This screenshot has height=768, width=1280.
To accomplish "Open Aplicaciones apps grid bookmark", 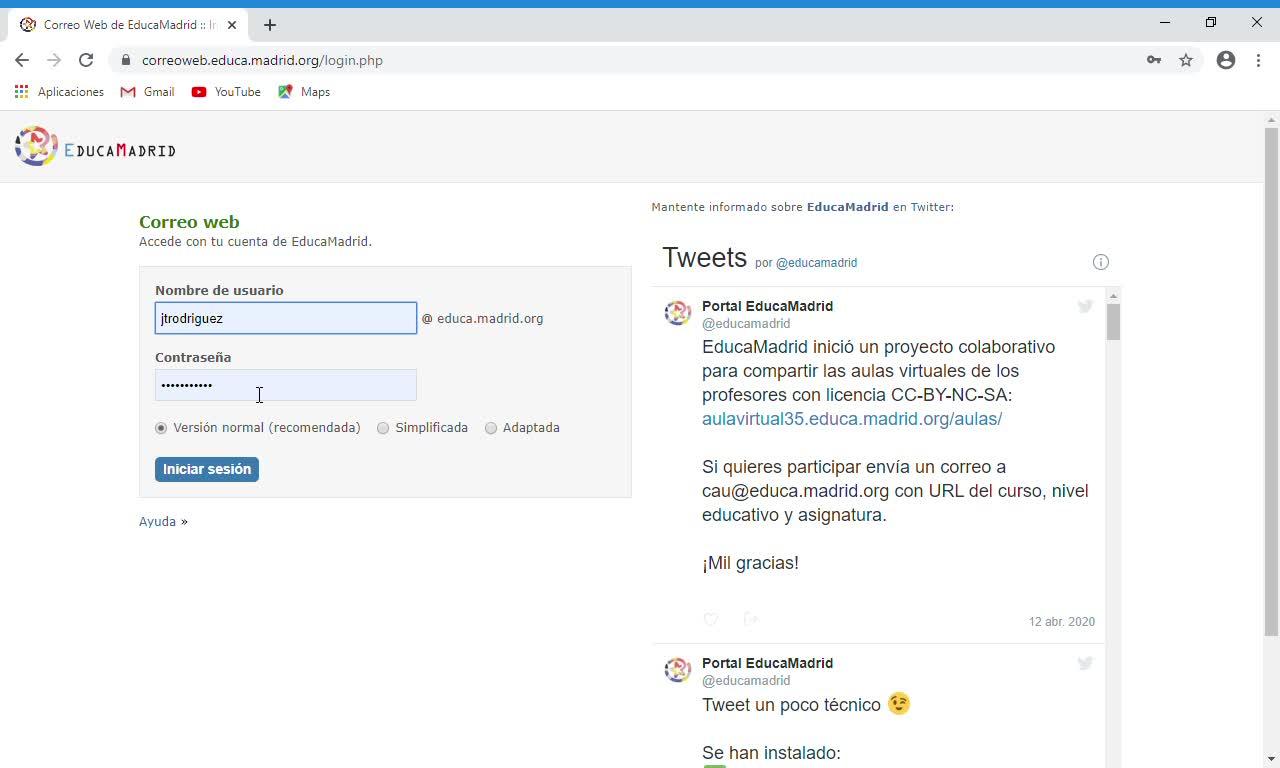I will tap(59, 92).
